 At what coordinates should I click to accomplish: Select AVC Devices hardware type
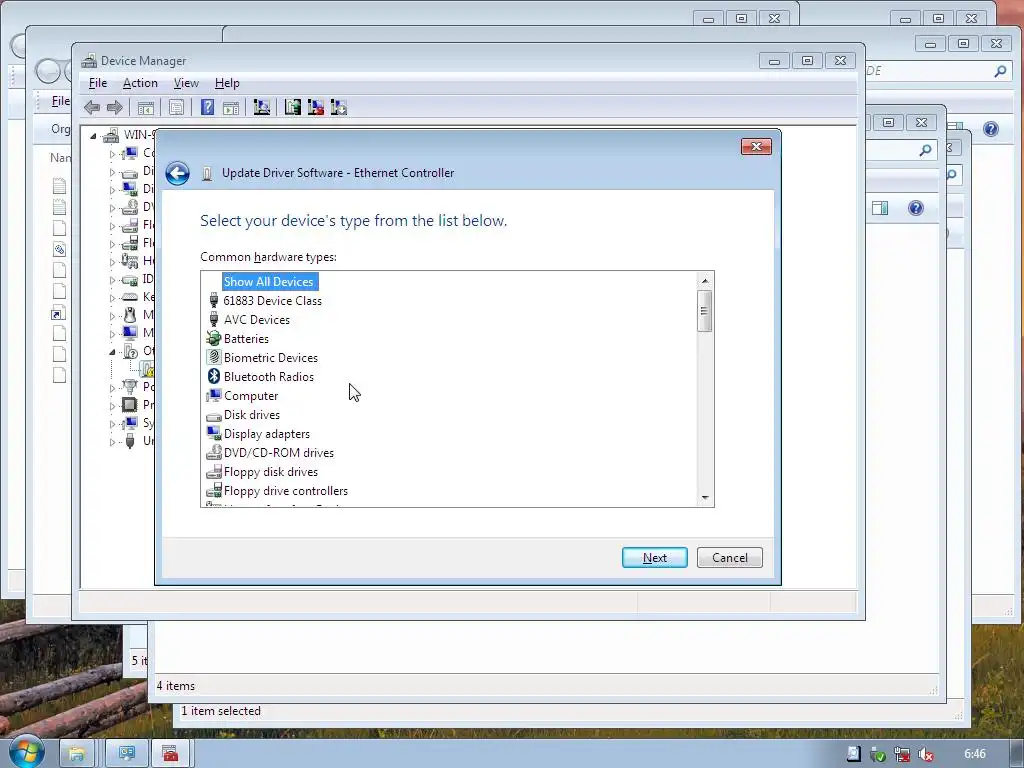tap(257, 320)
